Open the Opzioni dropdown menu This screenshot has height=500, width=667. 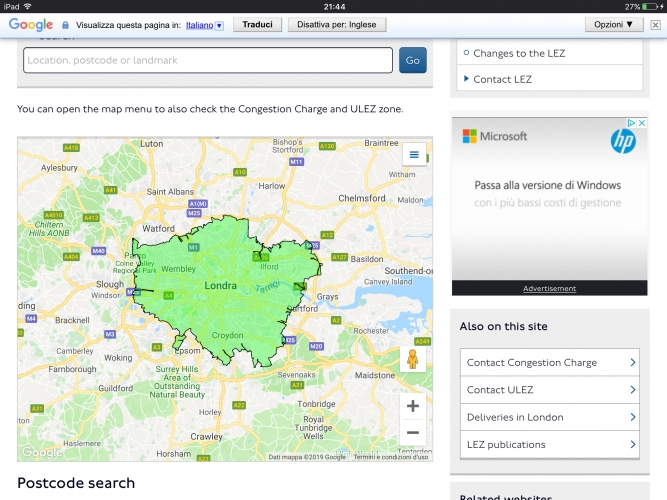pos(613,24)
